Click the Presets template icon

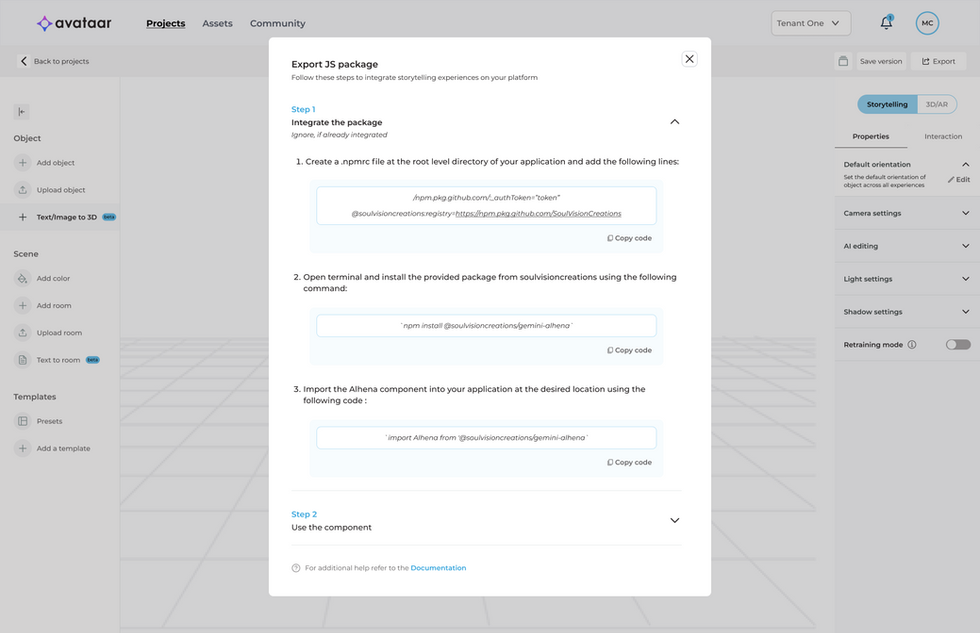23,422
